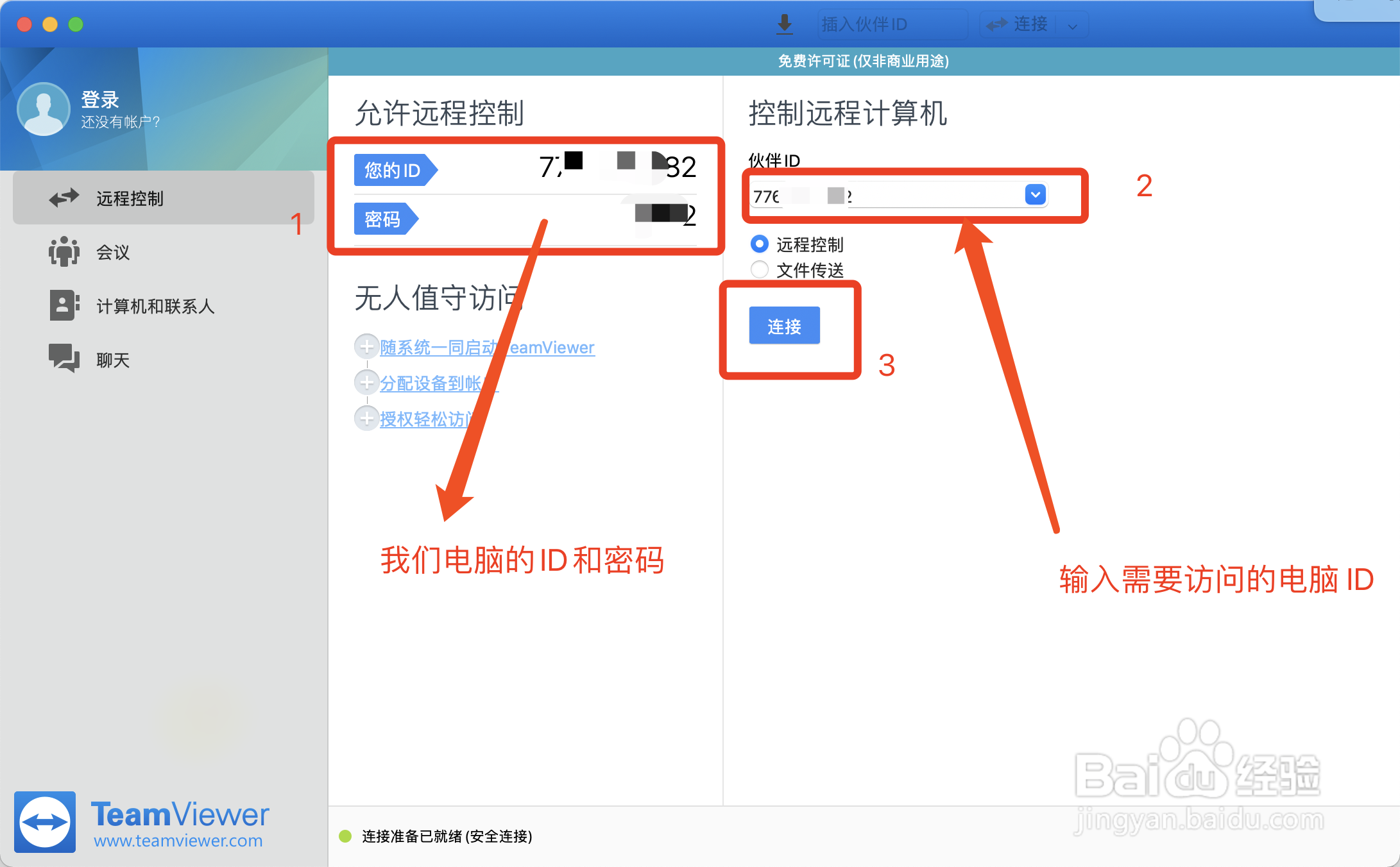Select the 文件传送 radio button
Image resolution: width=1400 pixels, height=867 pixels.
pos(760,270)
